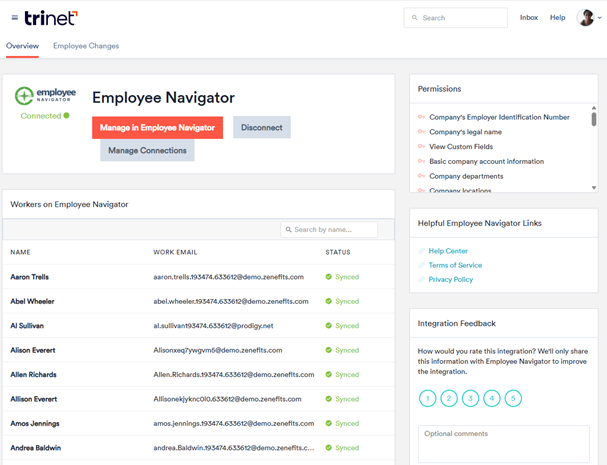Screen dimensions: 607x465
Task: Expand the account dropdown arrow
Action: [x=600, y=18]
